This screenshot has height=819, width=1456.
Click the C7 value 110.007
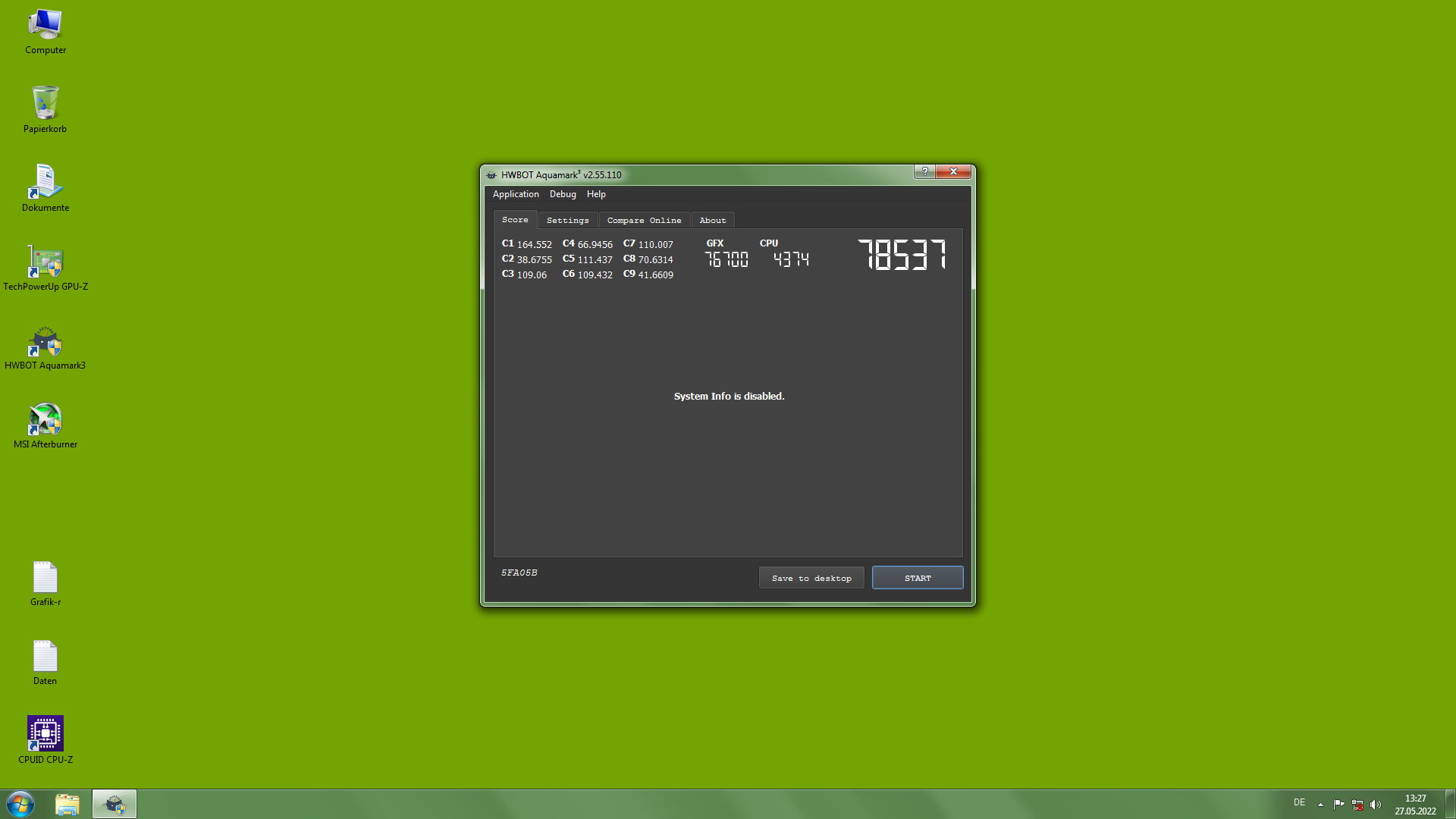coord(656,244)
